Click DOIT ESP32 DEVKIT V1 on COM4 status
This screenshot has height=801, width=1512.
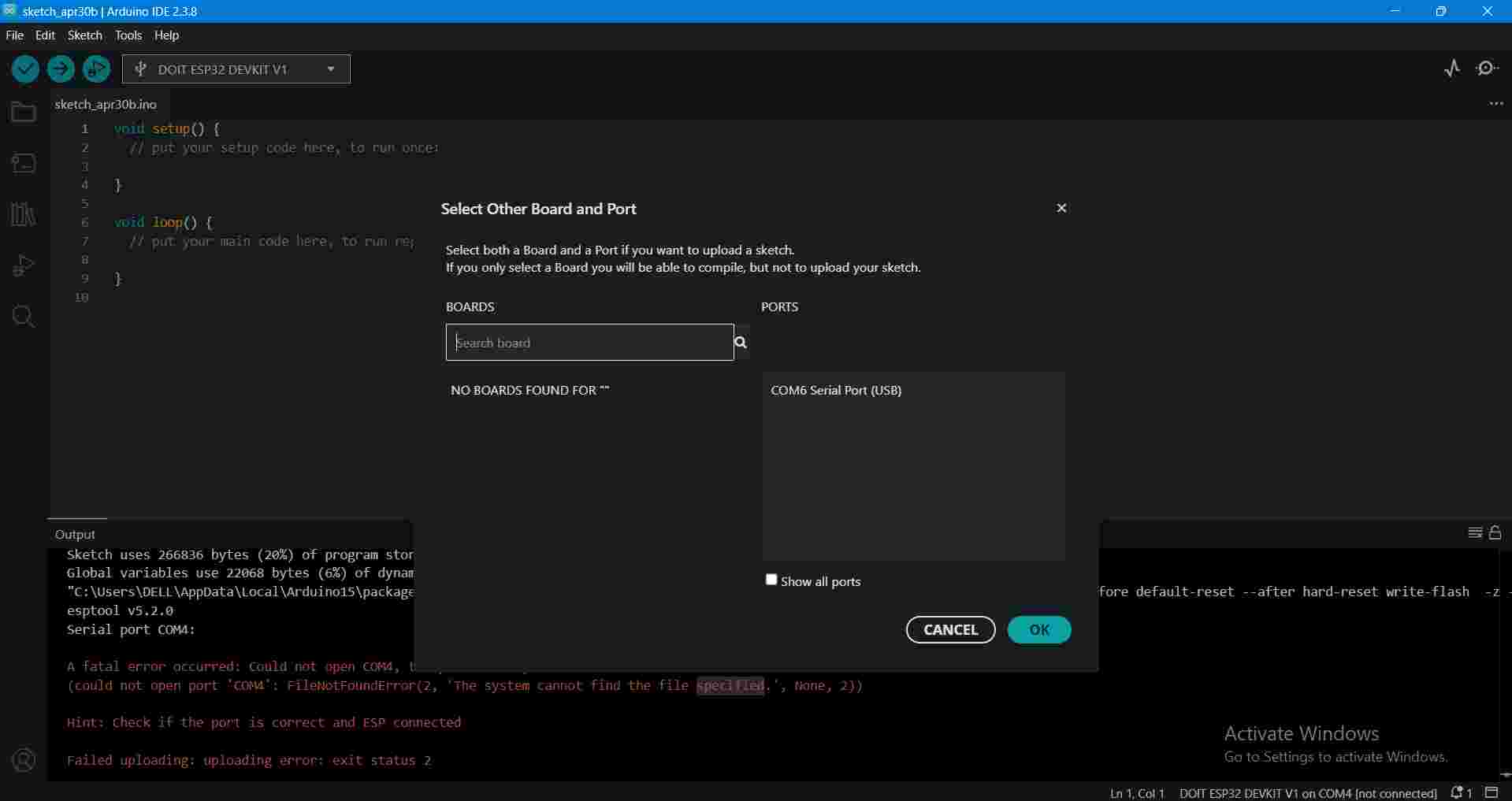click(1308, 793)
